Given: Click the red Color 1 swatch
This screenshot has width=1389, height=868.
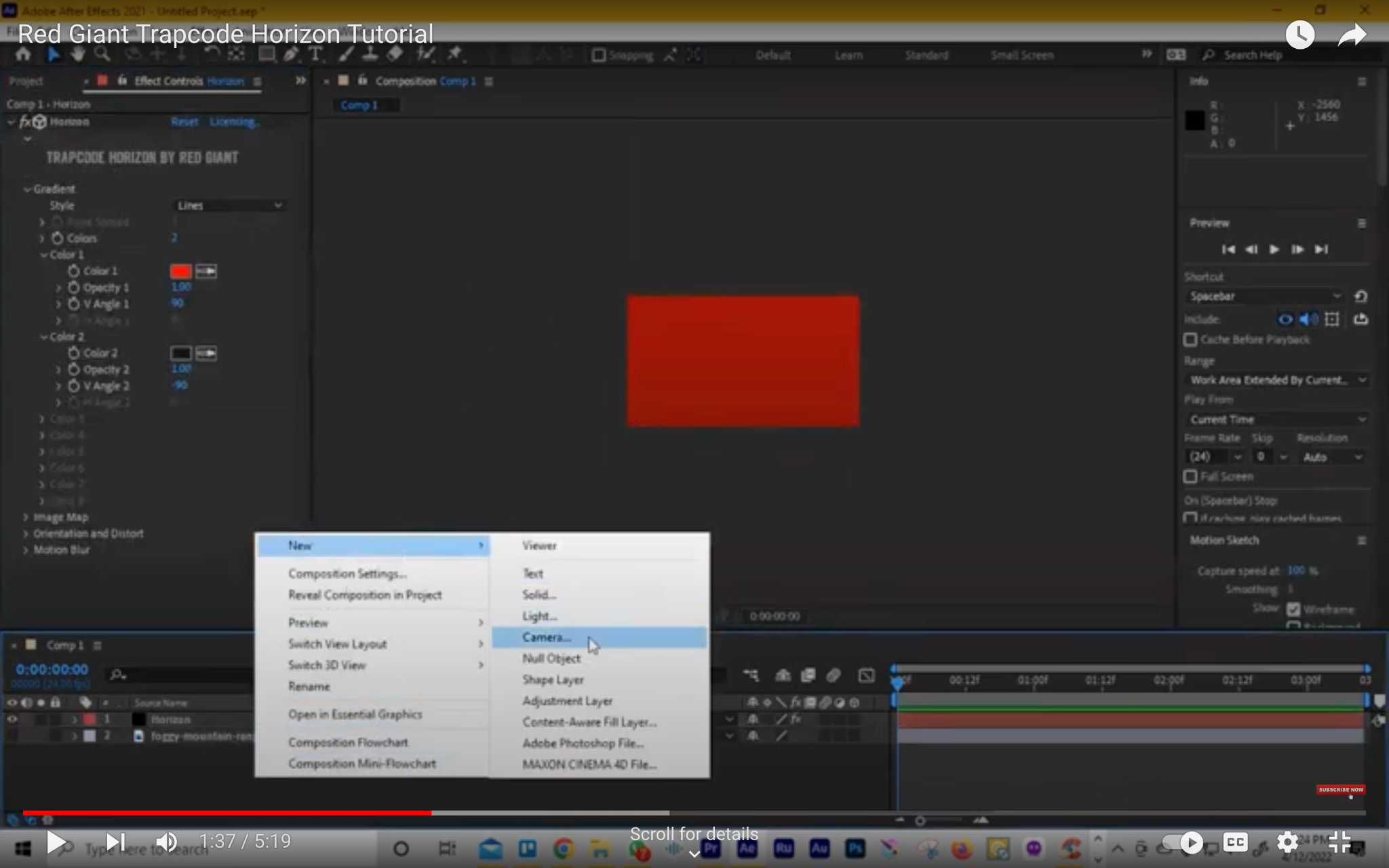Looking at the screenshot, I should tap(180, 272).
